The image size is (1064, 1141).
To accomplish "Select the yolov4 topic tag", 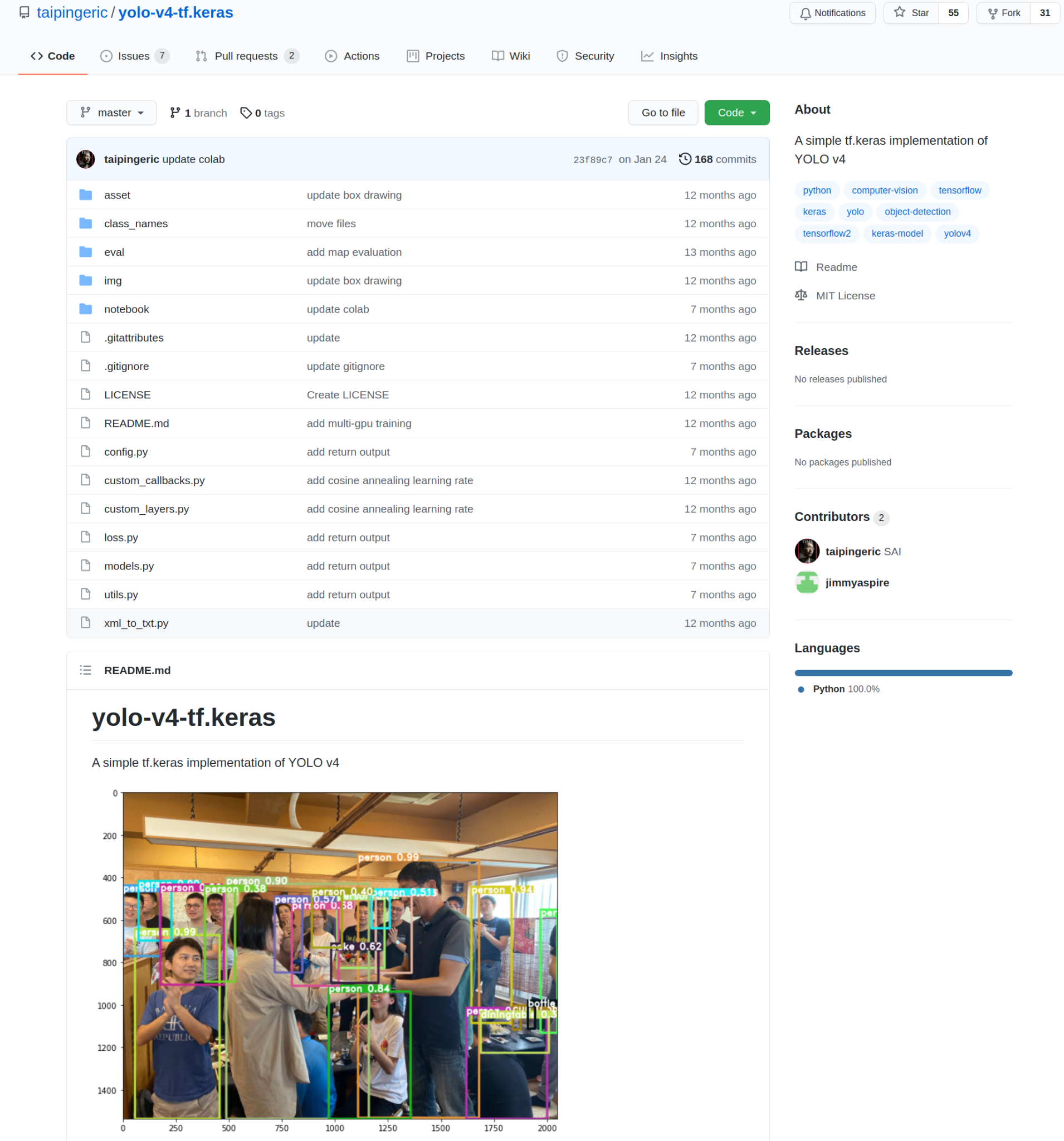I will coord(957,233).
